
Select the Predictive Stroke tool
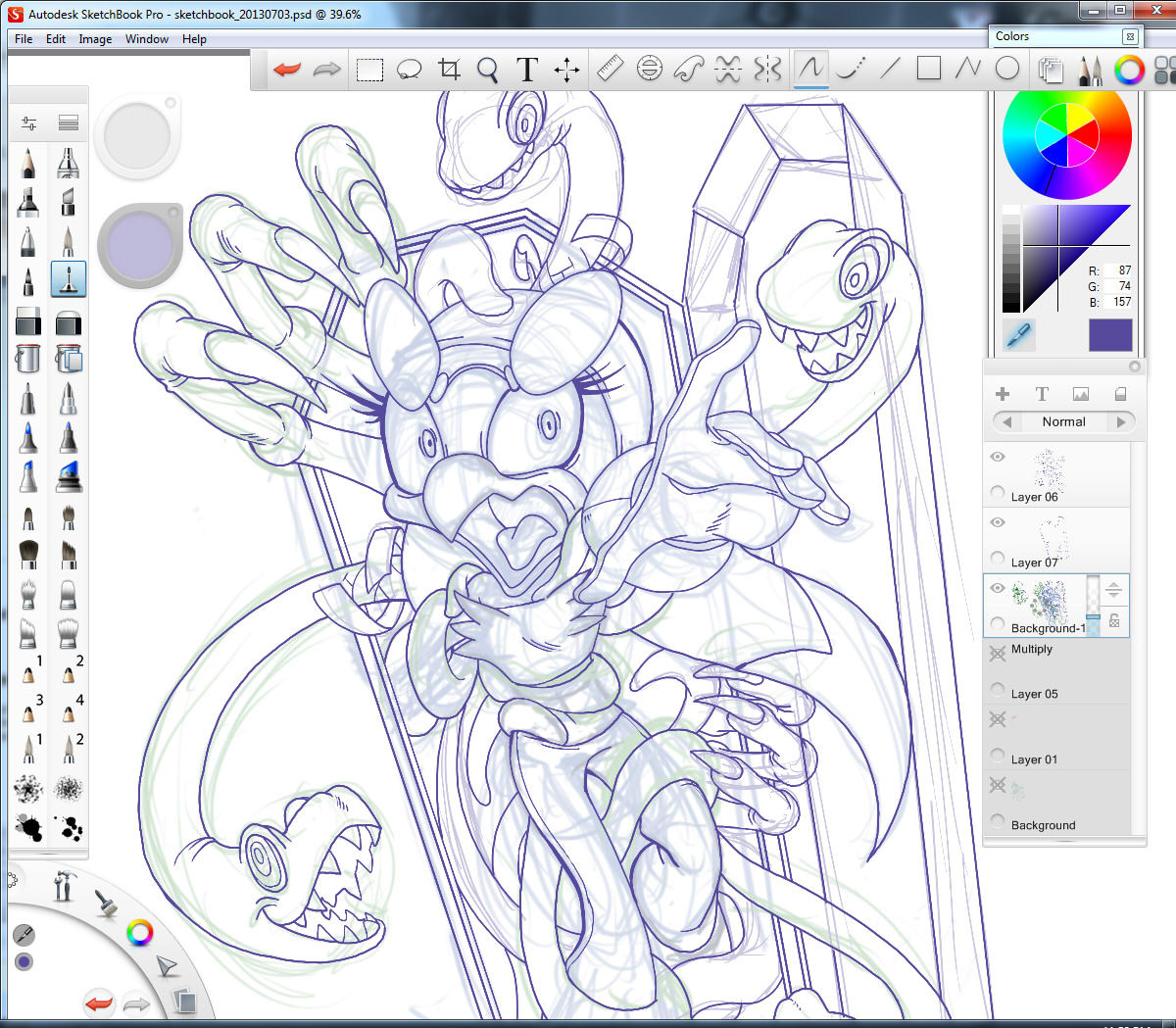pyautogui.click(x=851, y=69)
